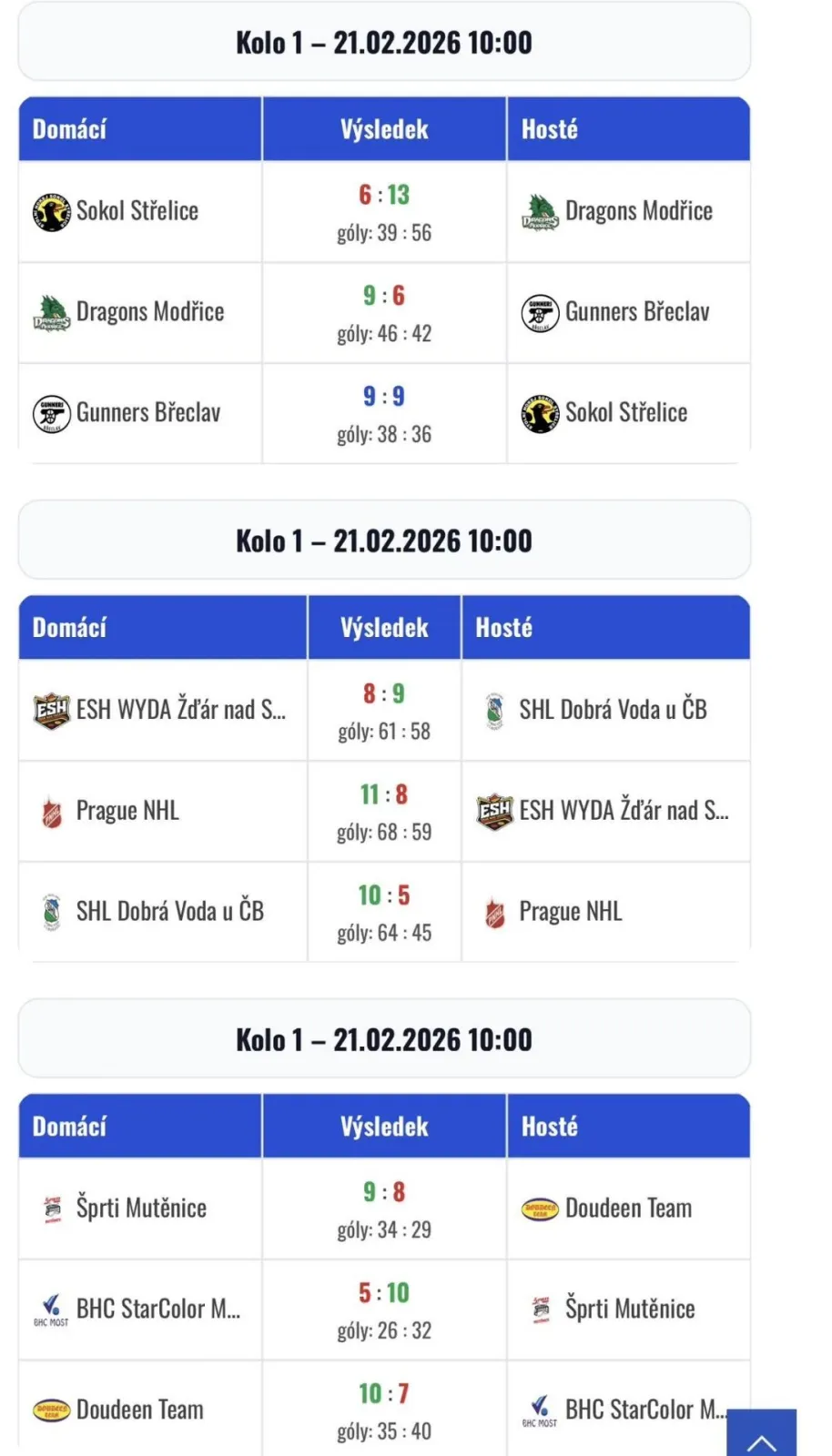Open the guest-side Prague NHL team link

[571, 912]
